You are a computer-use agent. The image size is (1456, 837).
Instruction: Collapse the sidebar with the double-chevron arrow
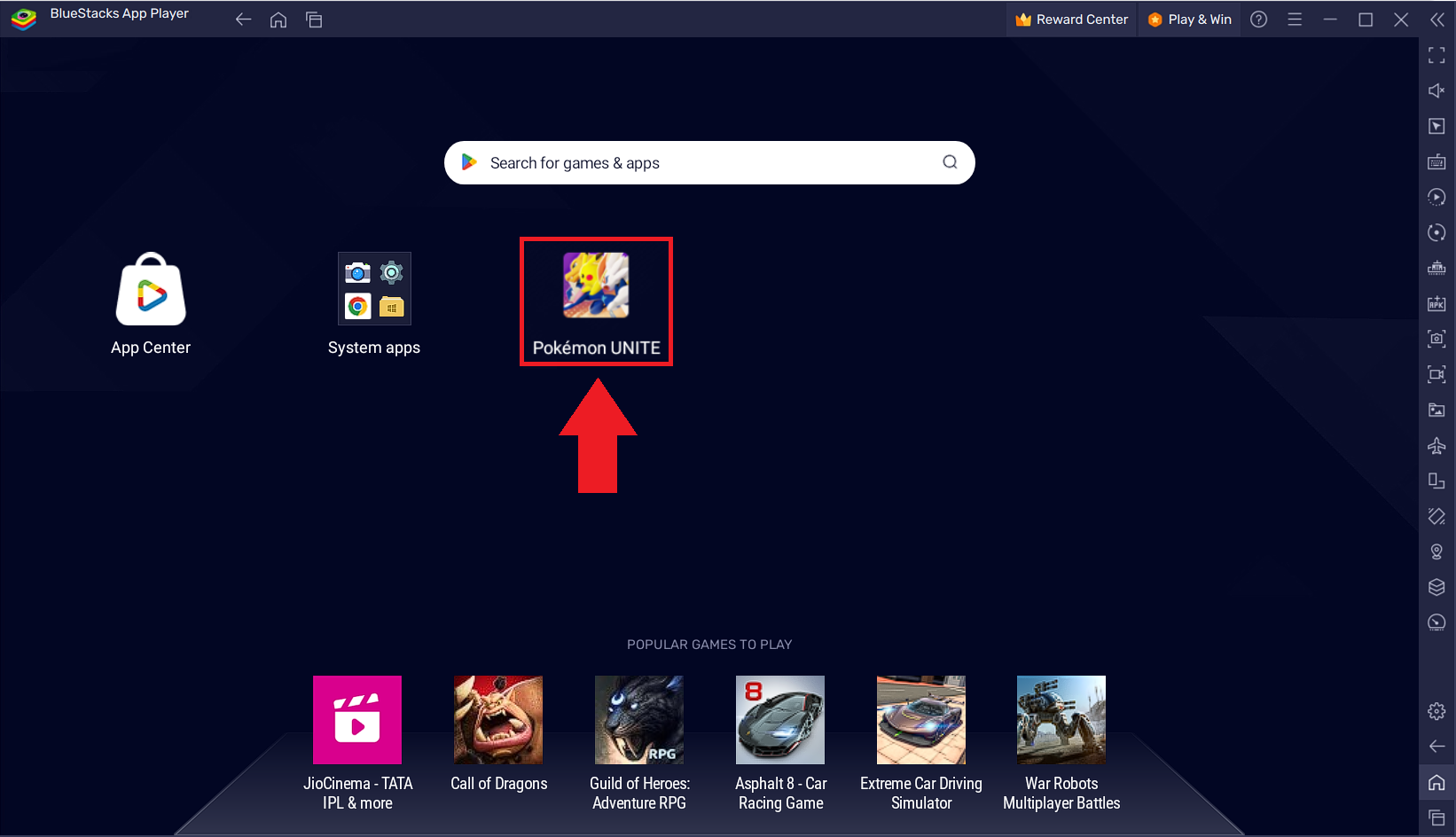1437,19
